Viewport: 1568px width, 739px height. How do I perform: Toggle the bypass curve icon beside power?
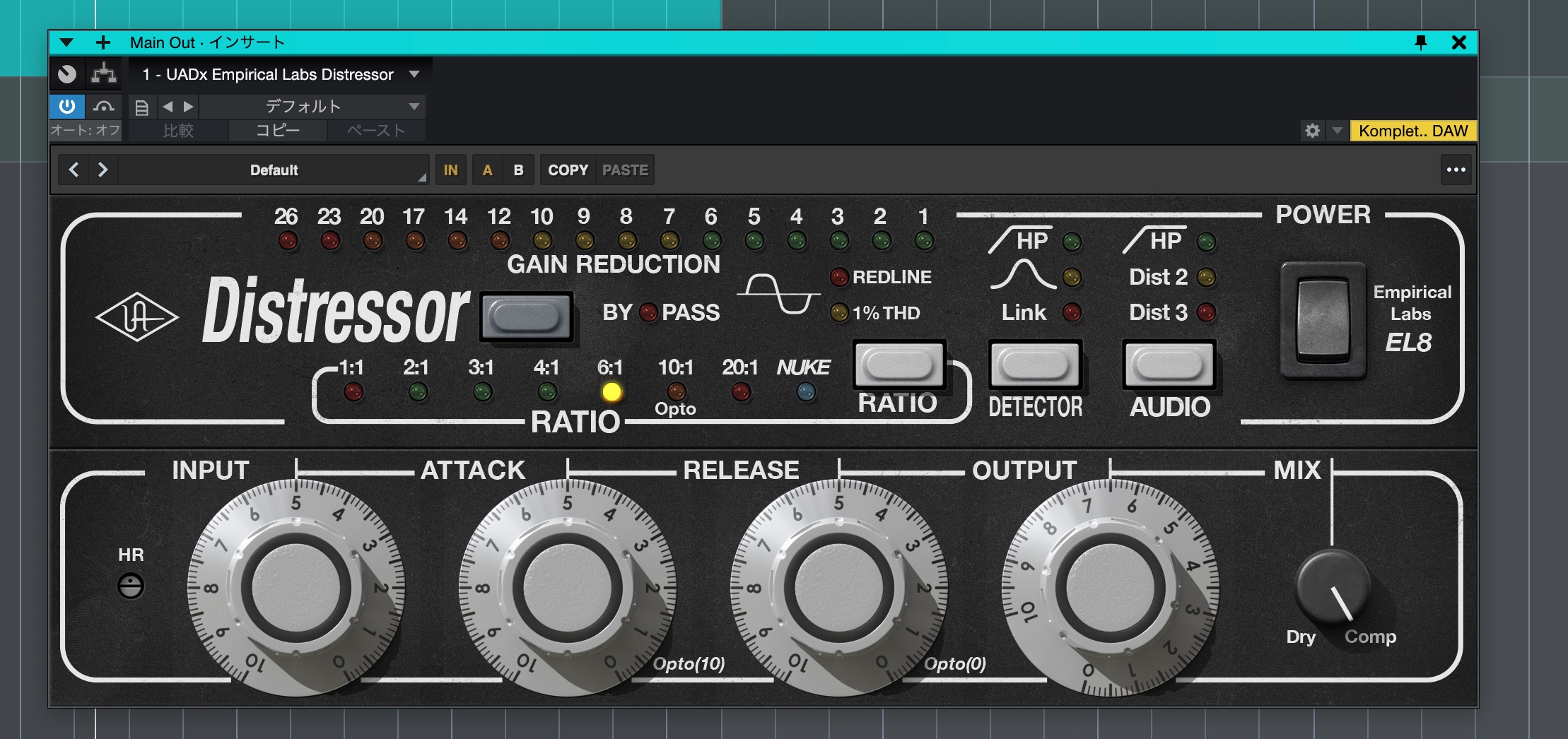tap(104, 107)
